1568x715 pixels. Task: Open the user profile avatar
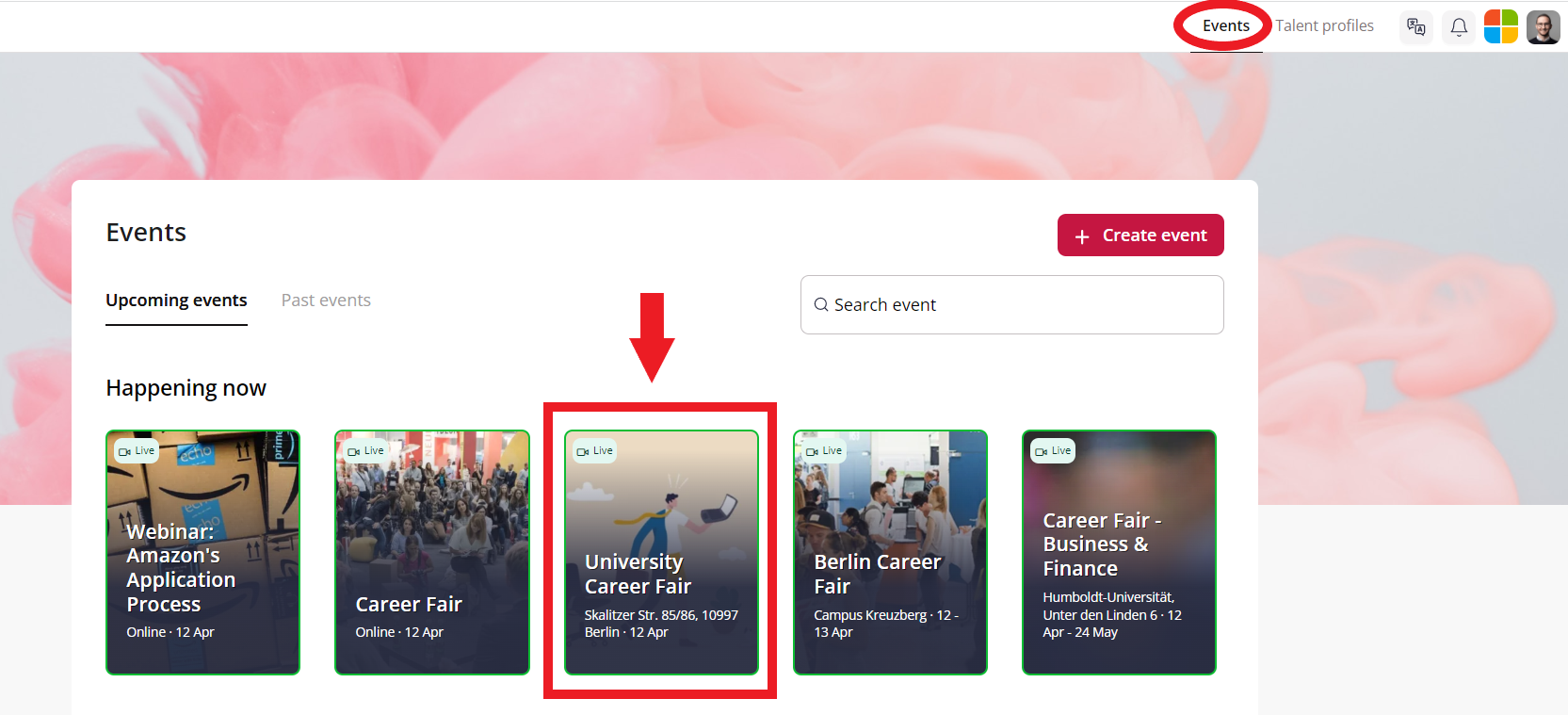pyautogui.click(x=1544, y=26)
